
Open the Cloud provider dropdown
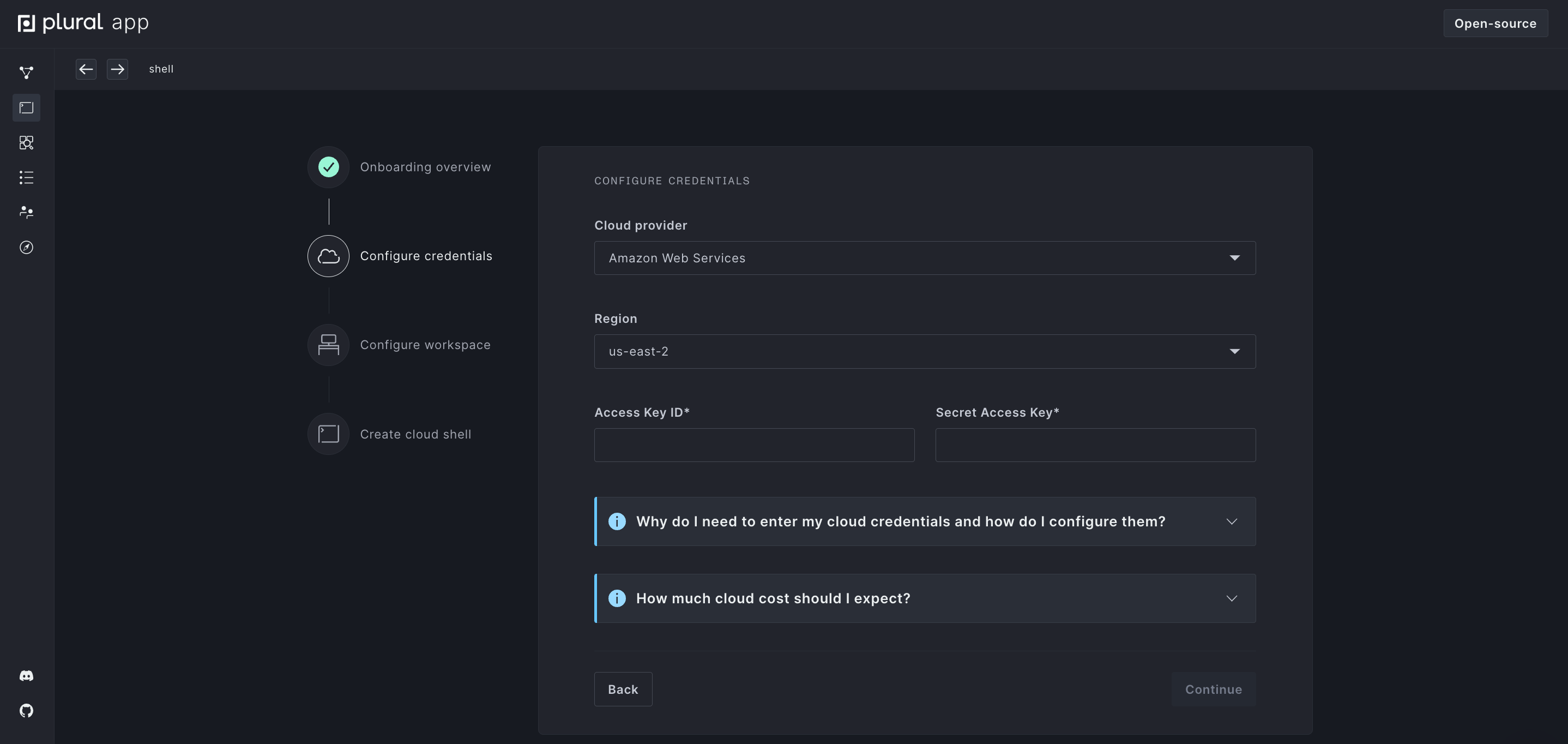point(924,258)
